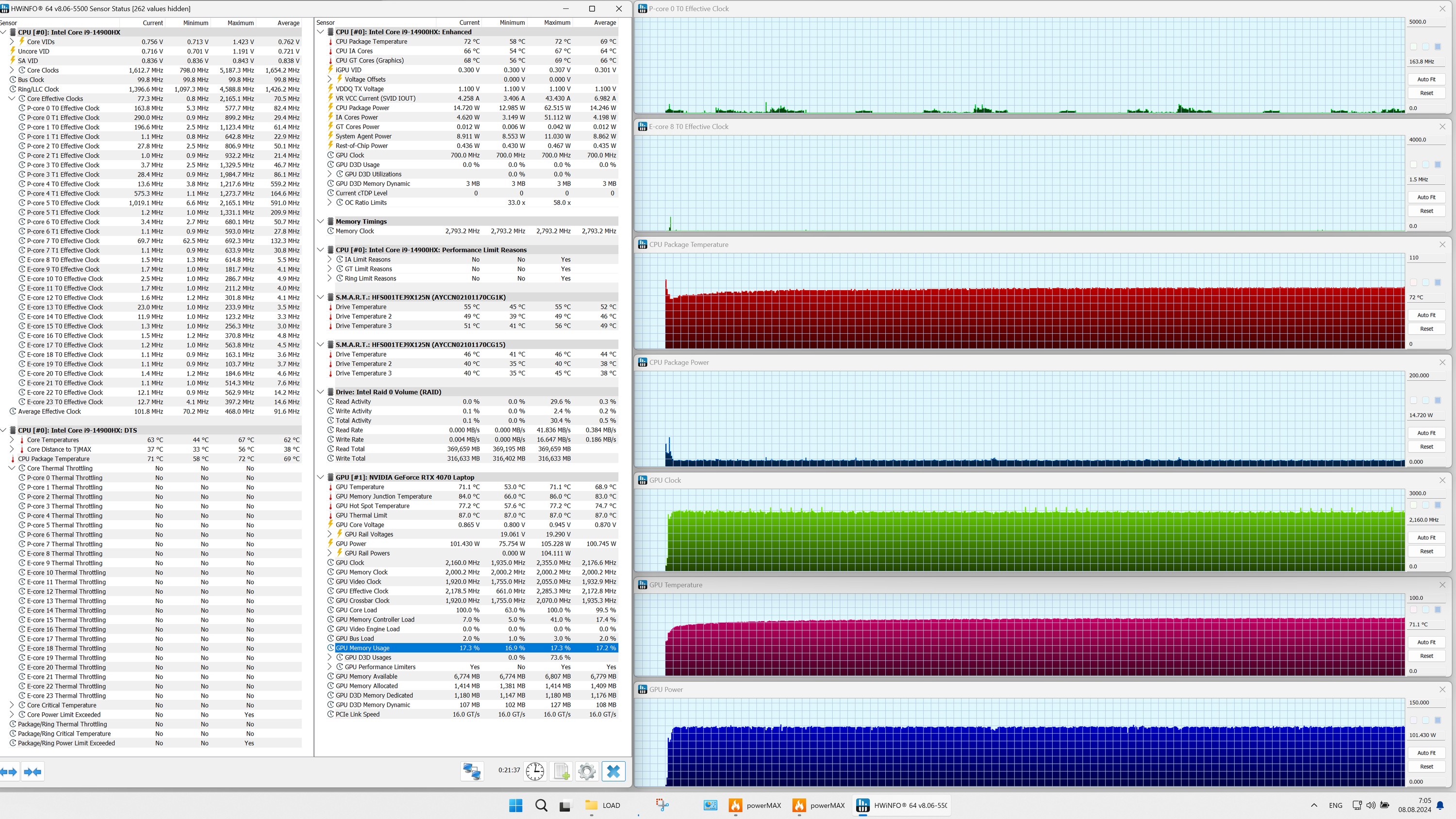Image resolution: width=1456 pixels, height=819 pixels.
Task: Click Reset on GPU Clock graph
Action: tap(1426, 551)
